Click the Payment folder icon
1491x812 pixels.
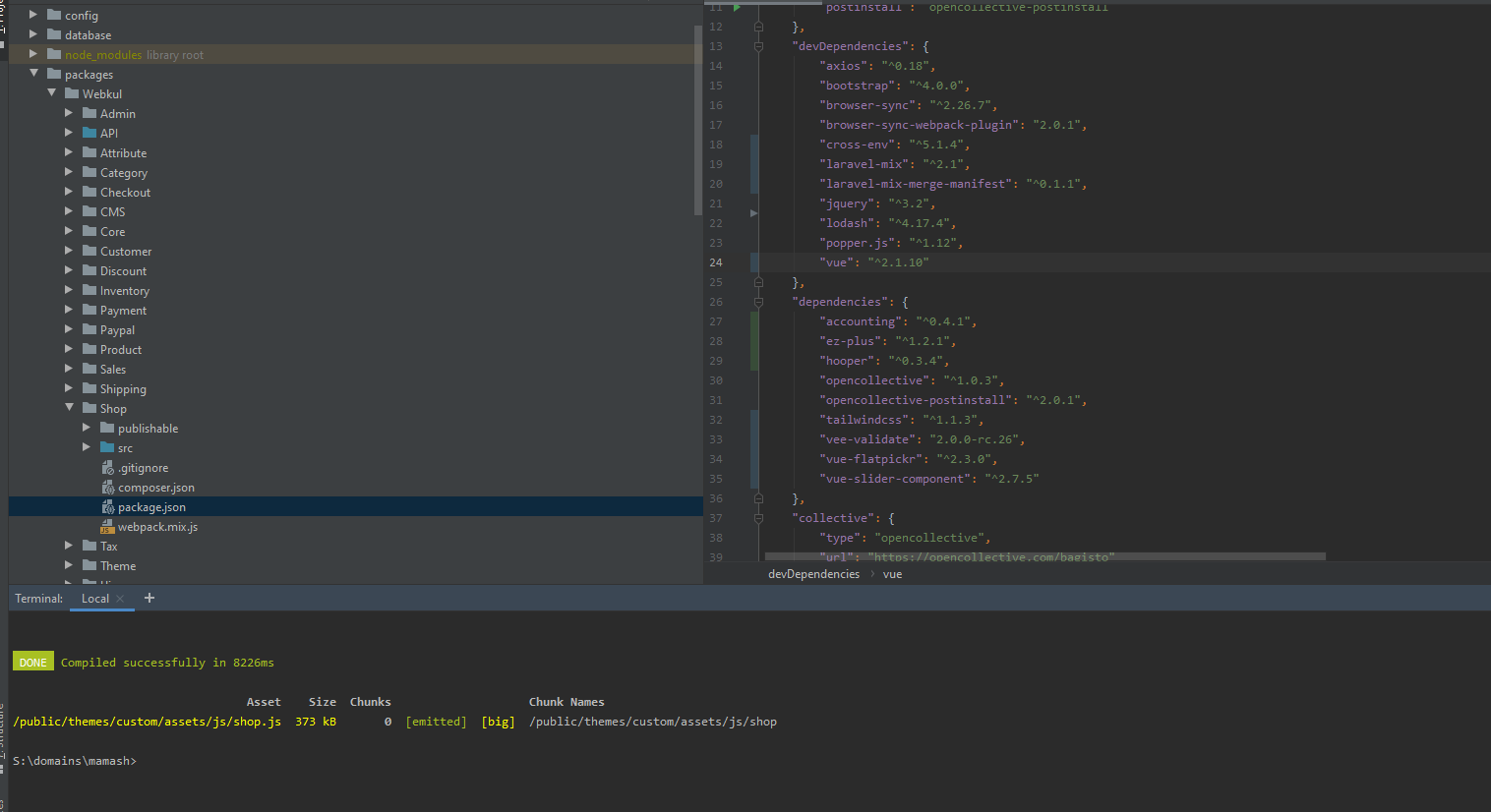(89, 310)
